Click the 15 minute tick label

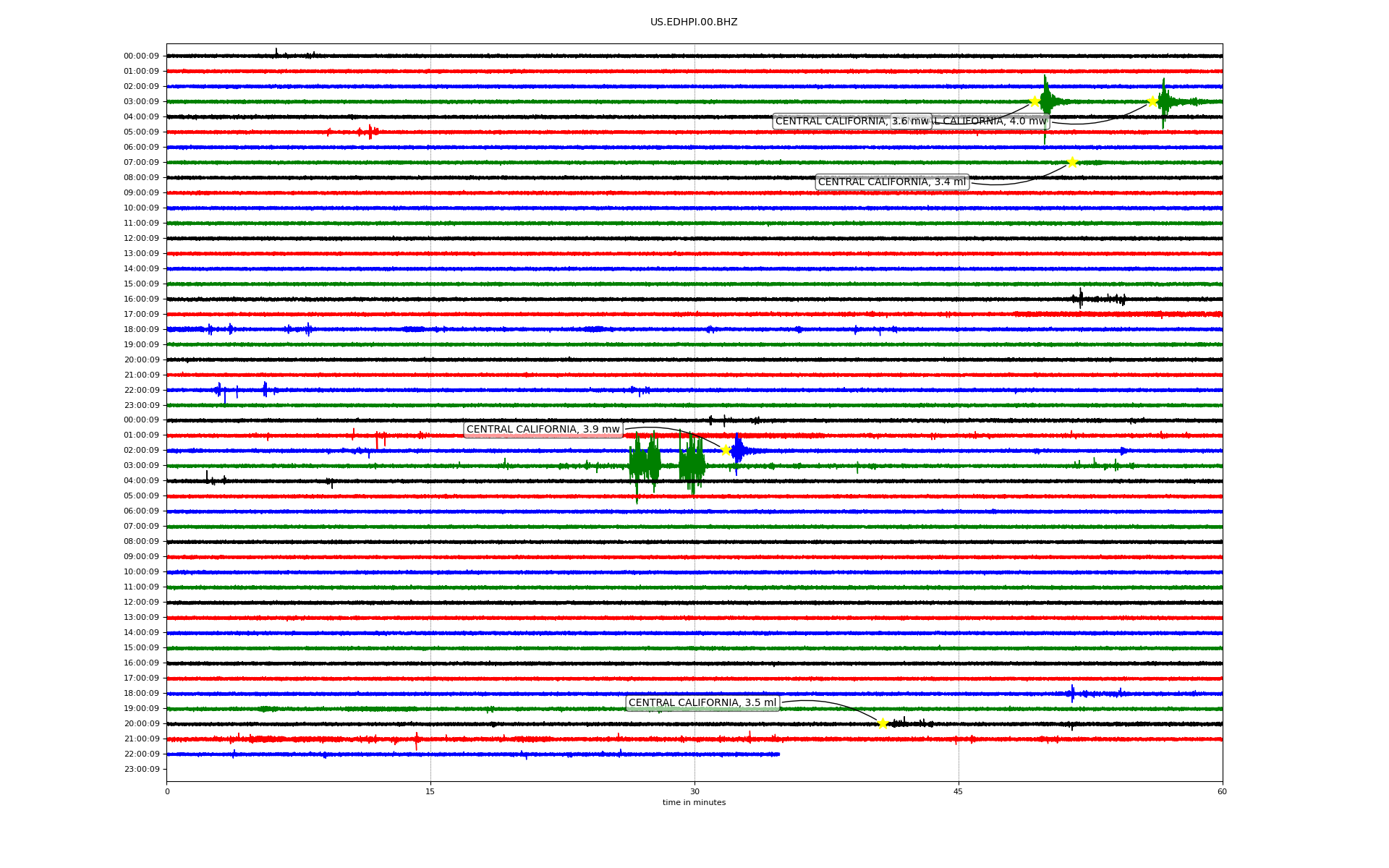point(430,791)
